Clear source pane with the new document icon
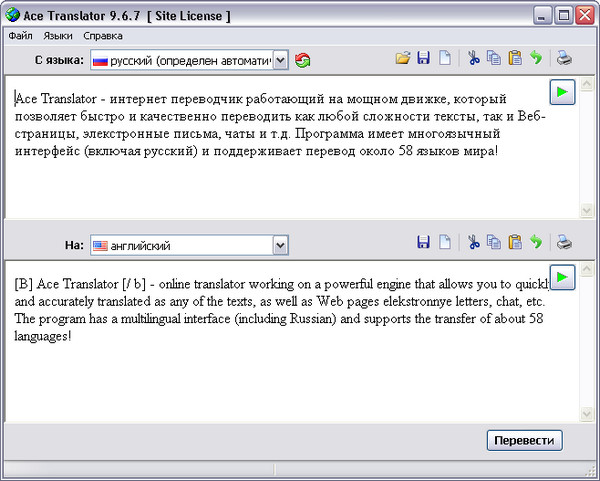Screen dimensions: 600x481 444,58
